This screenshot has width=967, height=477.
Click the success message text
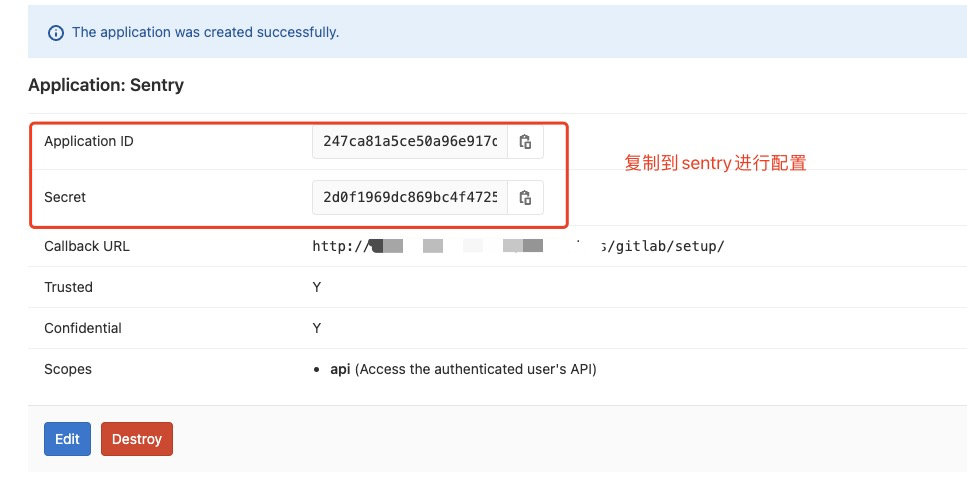pyautogui.click(x=205, y=32)
